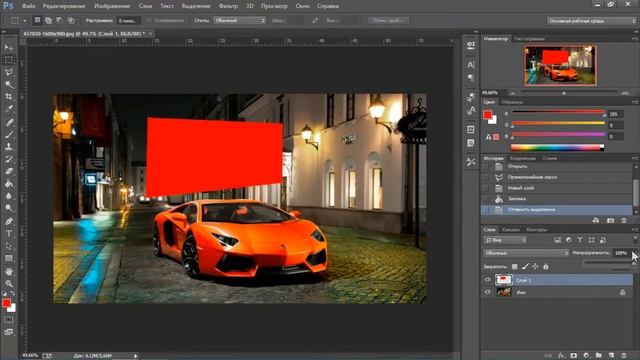
Task: Switch to the Каналы tab
Action: click(x=511, y=230)
